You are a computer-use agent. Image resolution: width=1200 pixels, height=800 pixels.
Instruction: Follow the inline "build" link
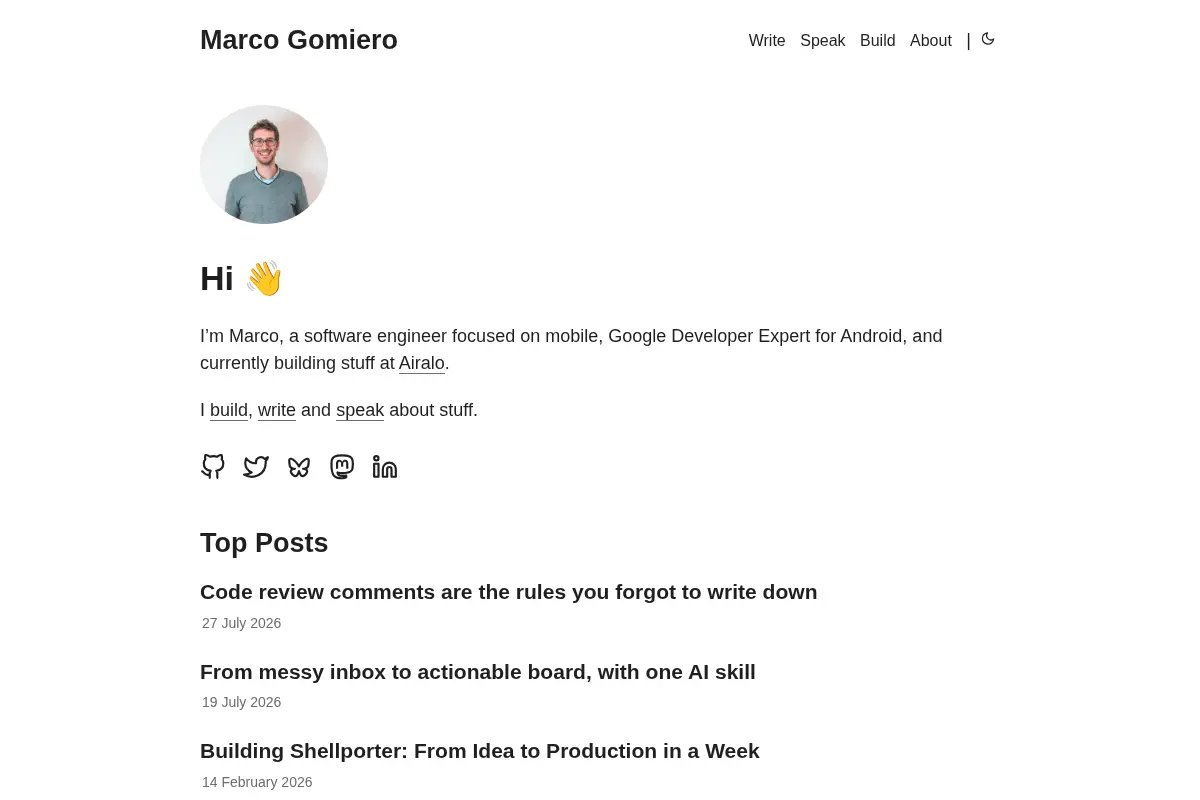pos(229,410)
